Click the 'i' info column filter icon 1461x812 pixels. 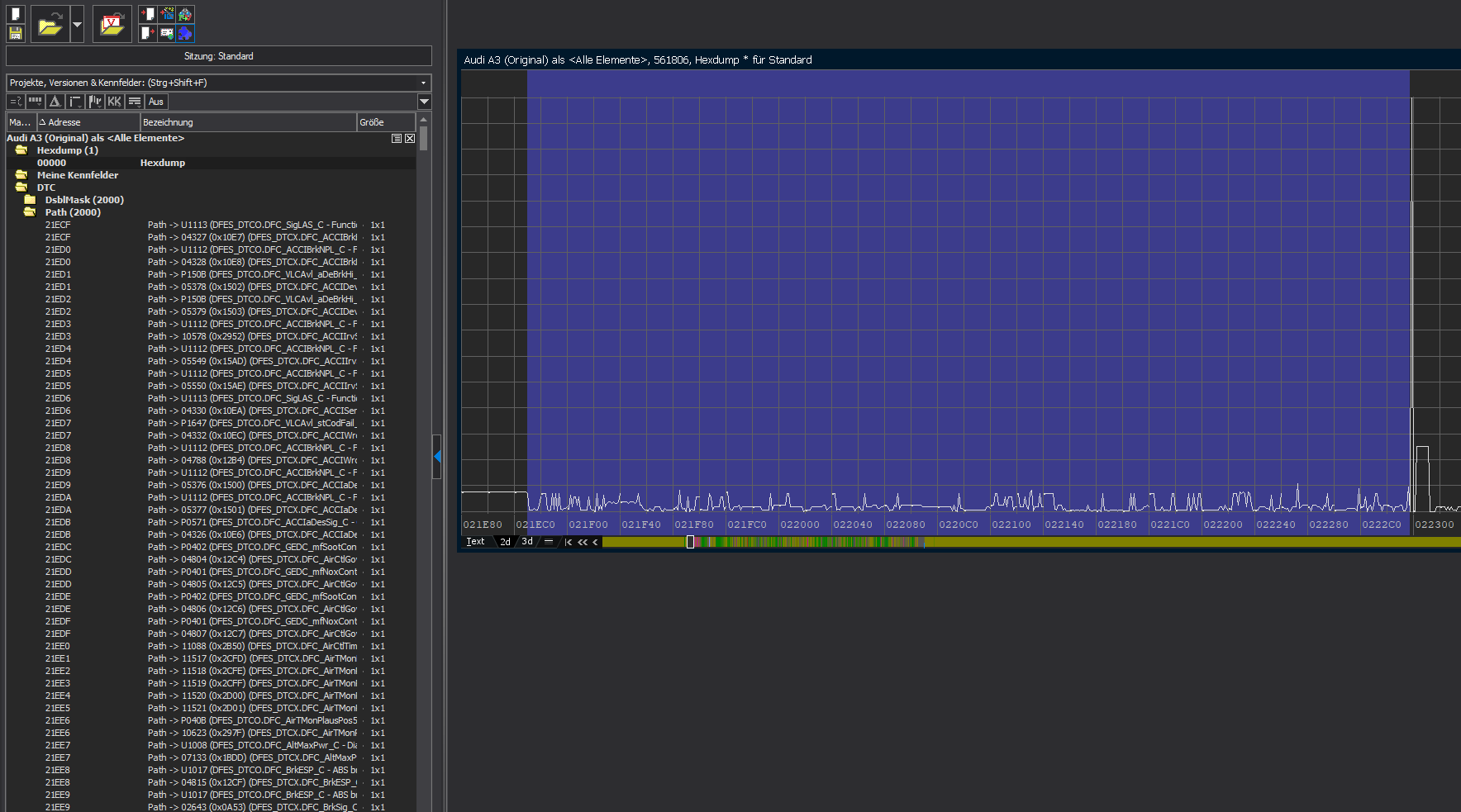pos(74,102)
